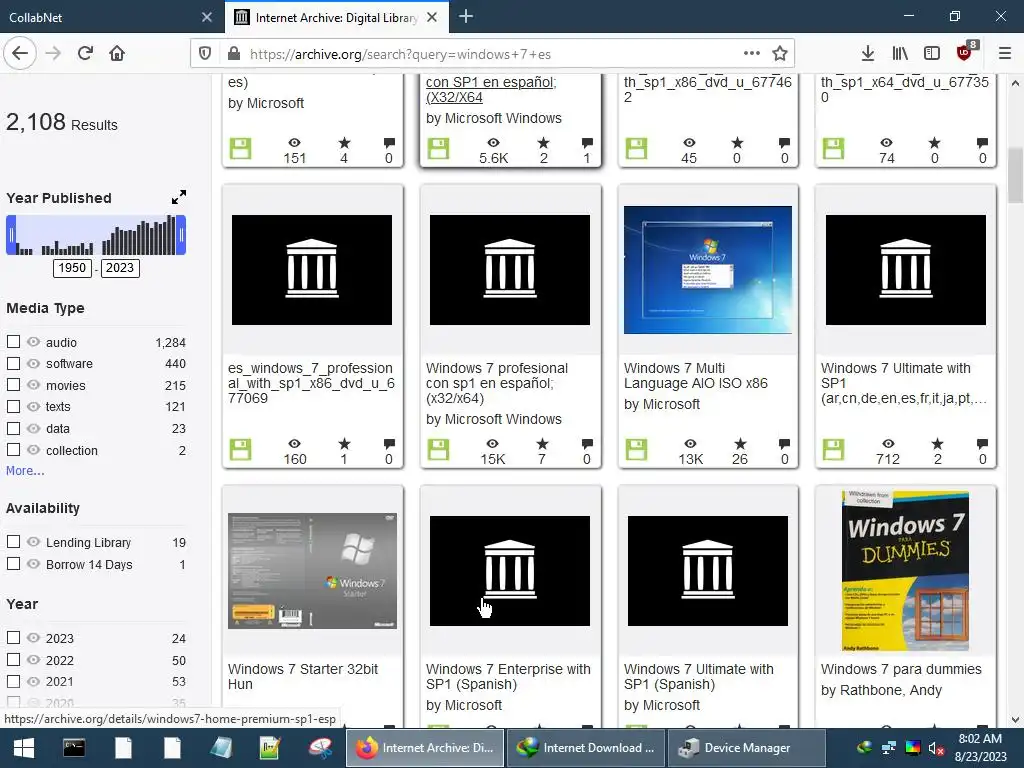Click the Year Published histogram bars
The height and width of the screenshot is (768, 1024).
(x=96, y=235)
